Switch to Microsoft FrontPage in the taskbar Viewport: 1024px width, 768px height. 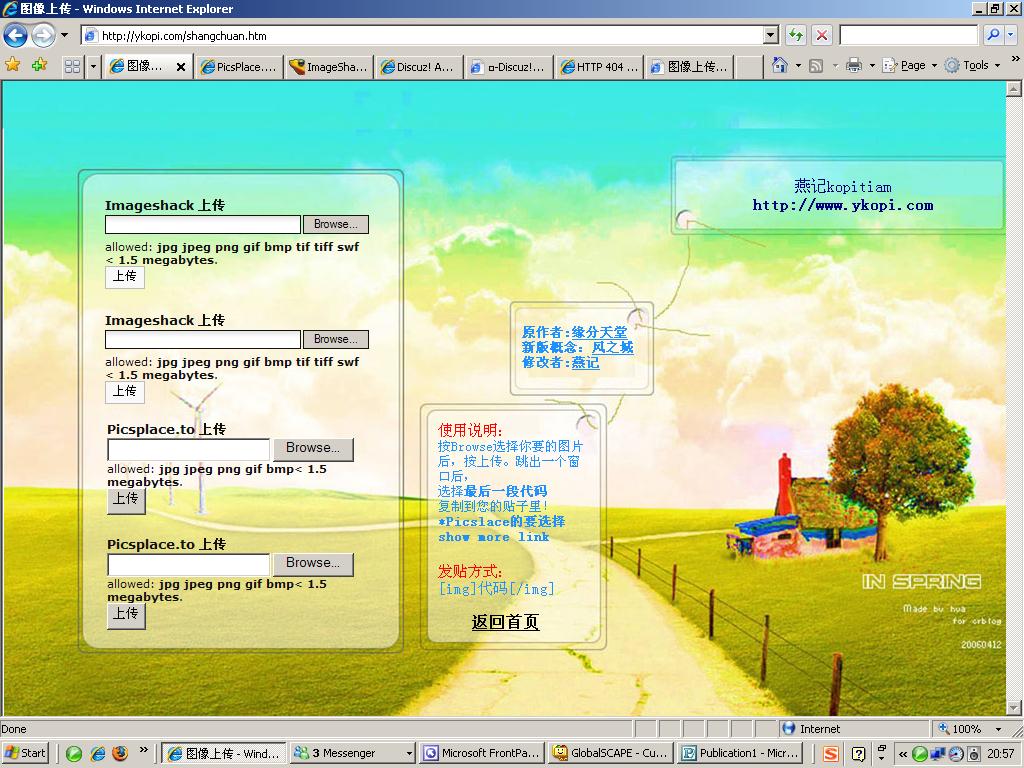483,753
